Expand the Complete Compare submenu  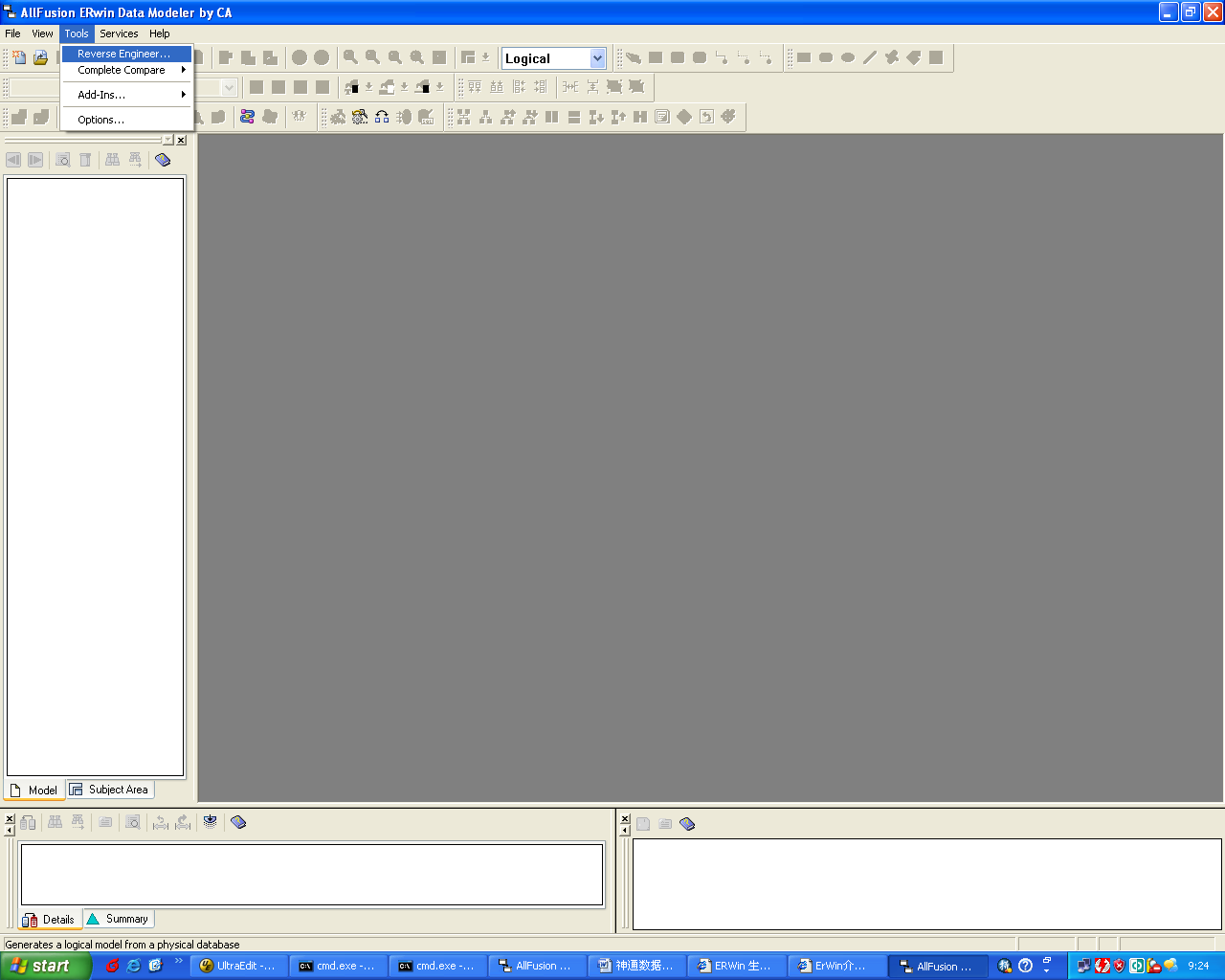[127, 70]
